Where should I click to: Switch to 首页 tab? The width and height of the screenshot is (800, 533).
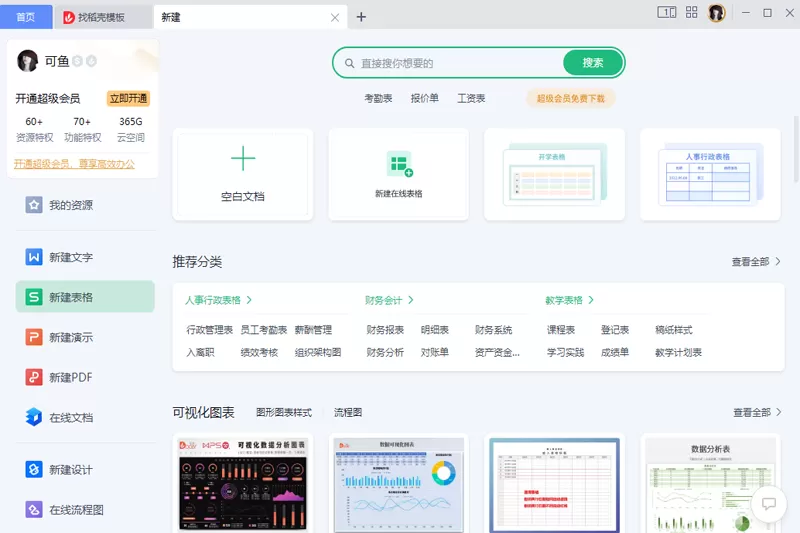click(x=26, y=17)
